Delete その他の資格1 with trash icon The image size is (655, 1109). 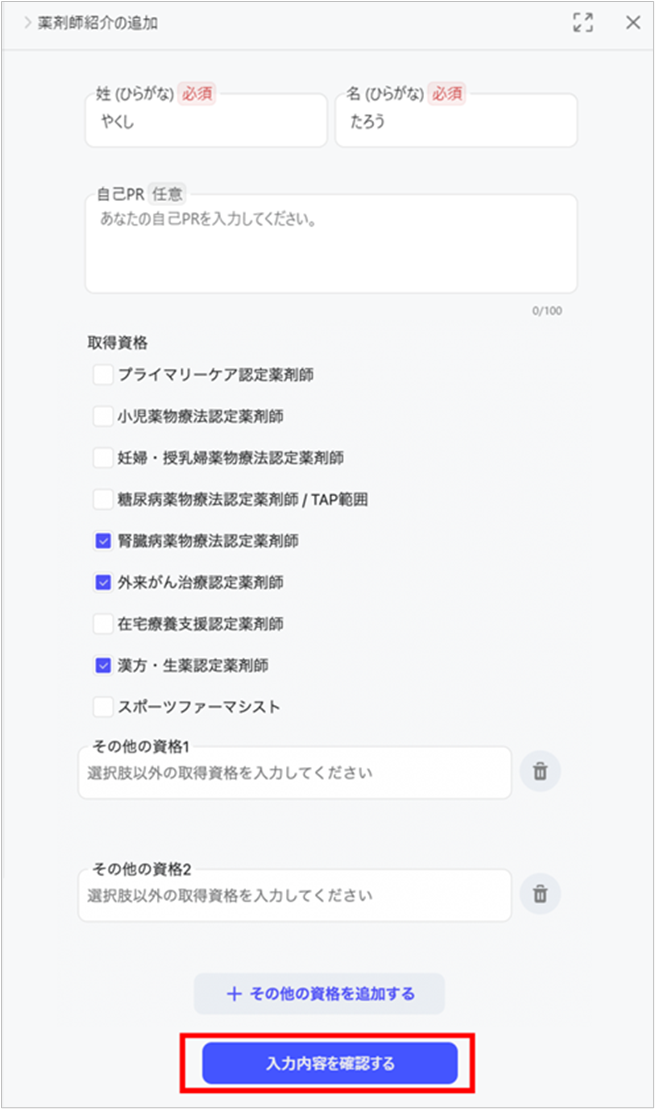(x=540, y=771)
